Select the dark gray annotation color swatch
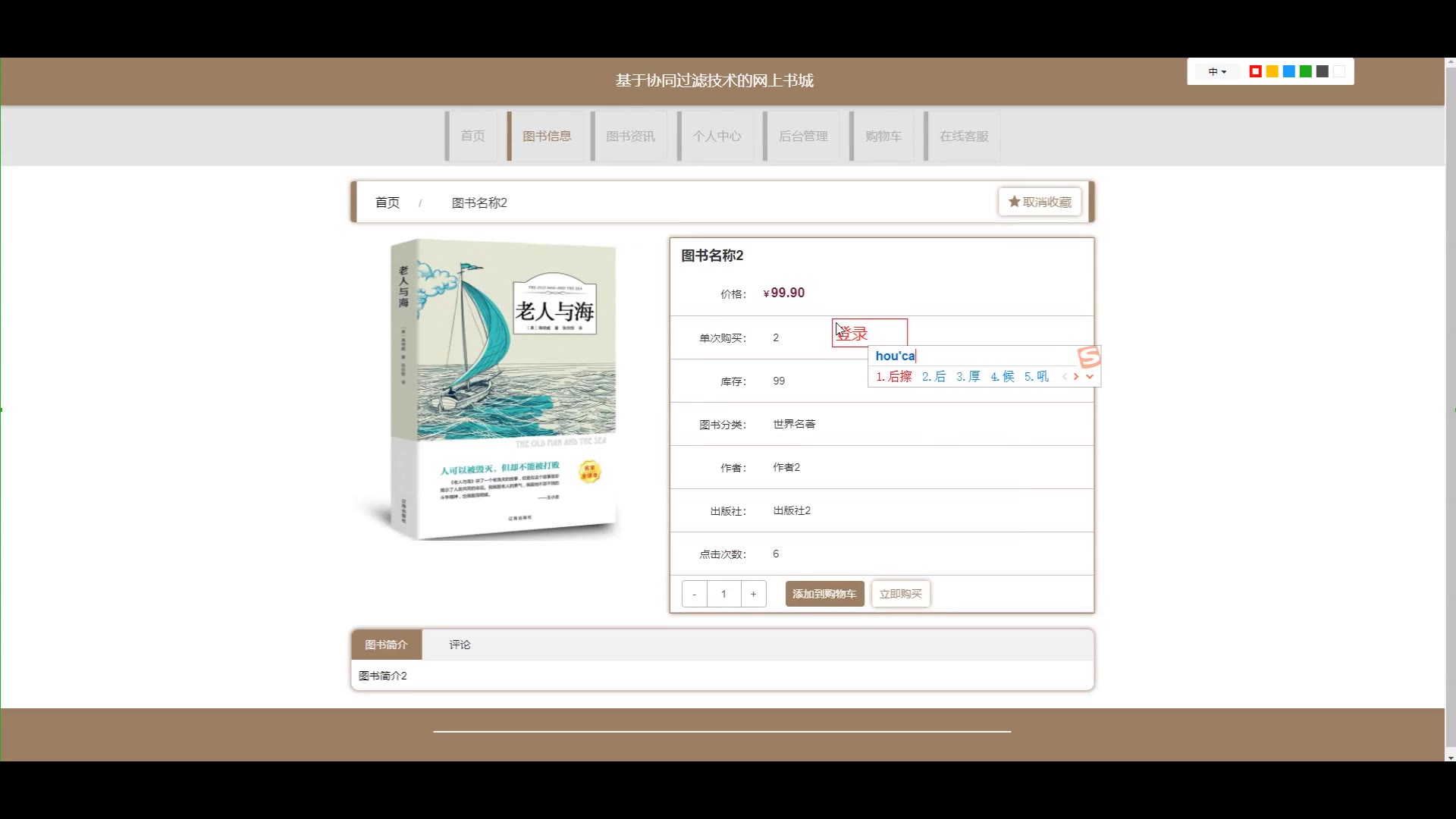1456x819 pixels. tap(1323, 71)
